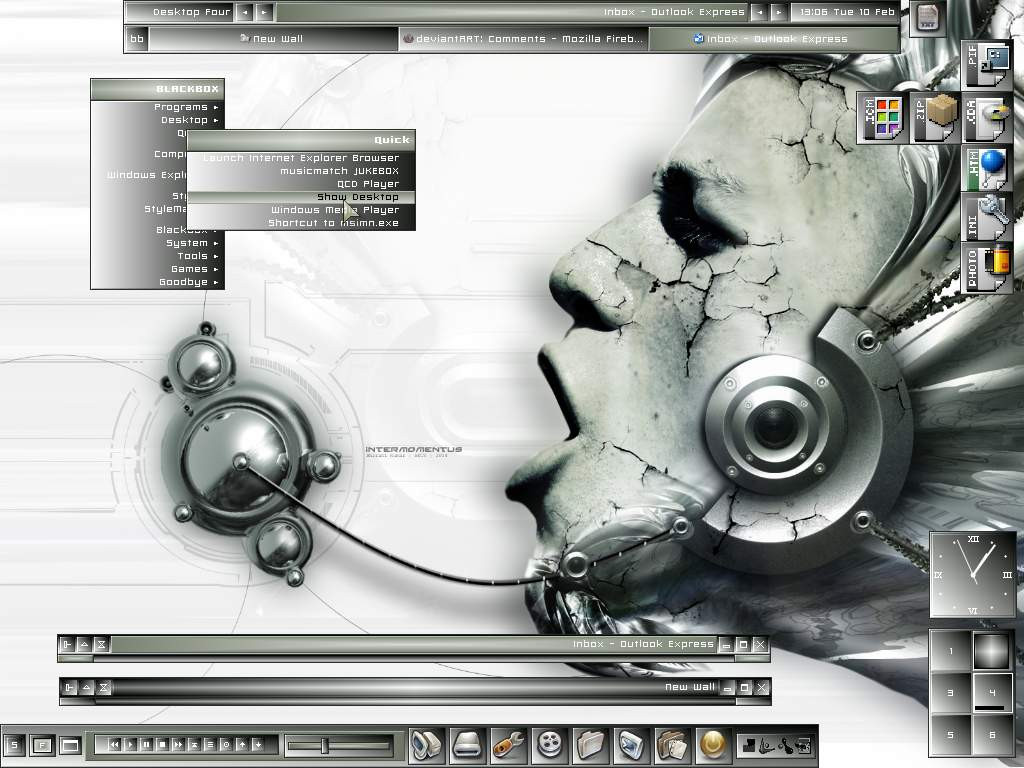Viewport: 1024px width, 768px height.
Task: Switch to workspace 1 in pager
Action: coord(951,650)
